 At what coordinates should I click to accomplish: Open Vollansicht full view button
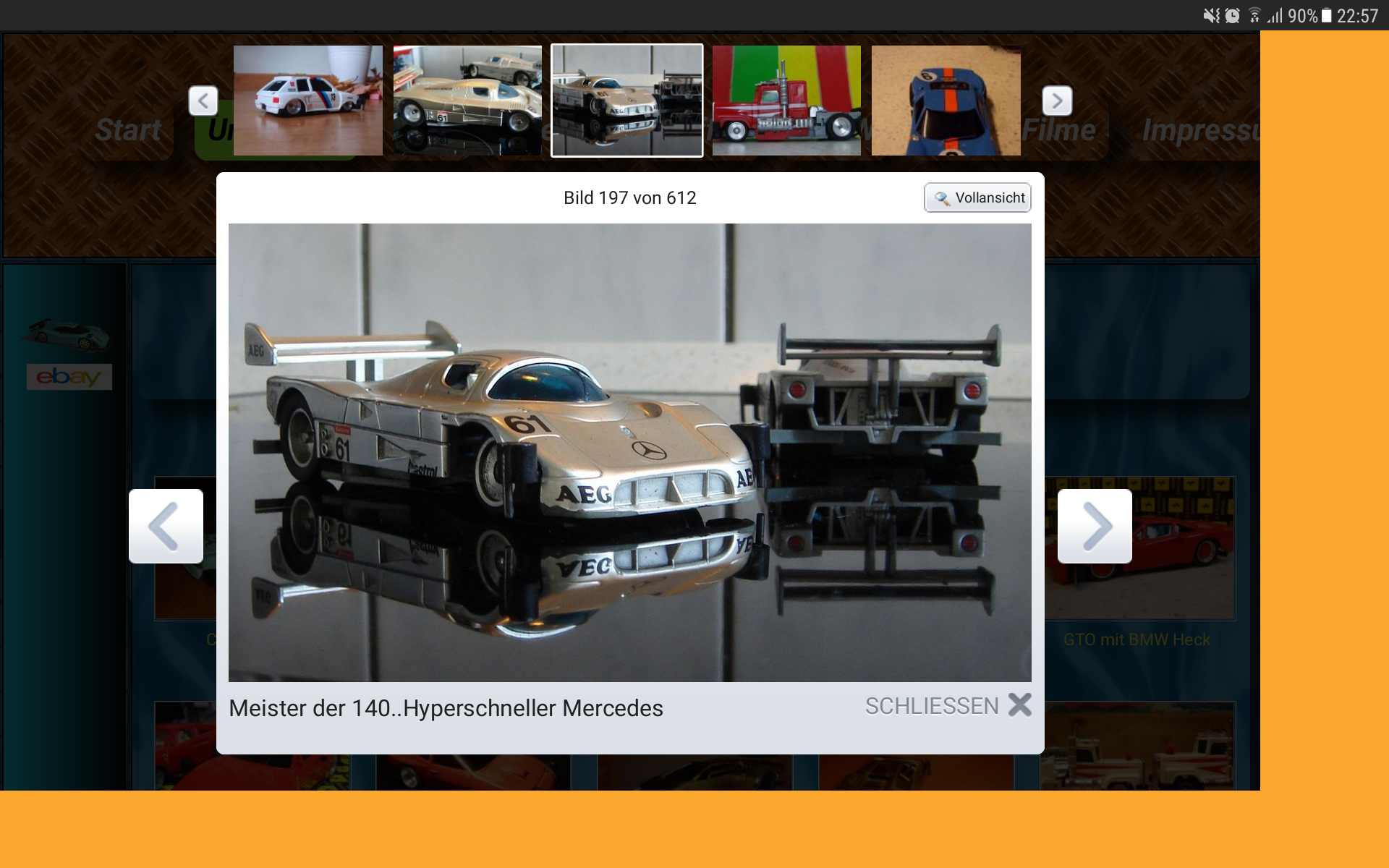(x=977, y=197)
